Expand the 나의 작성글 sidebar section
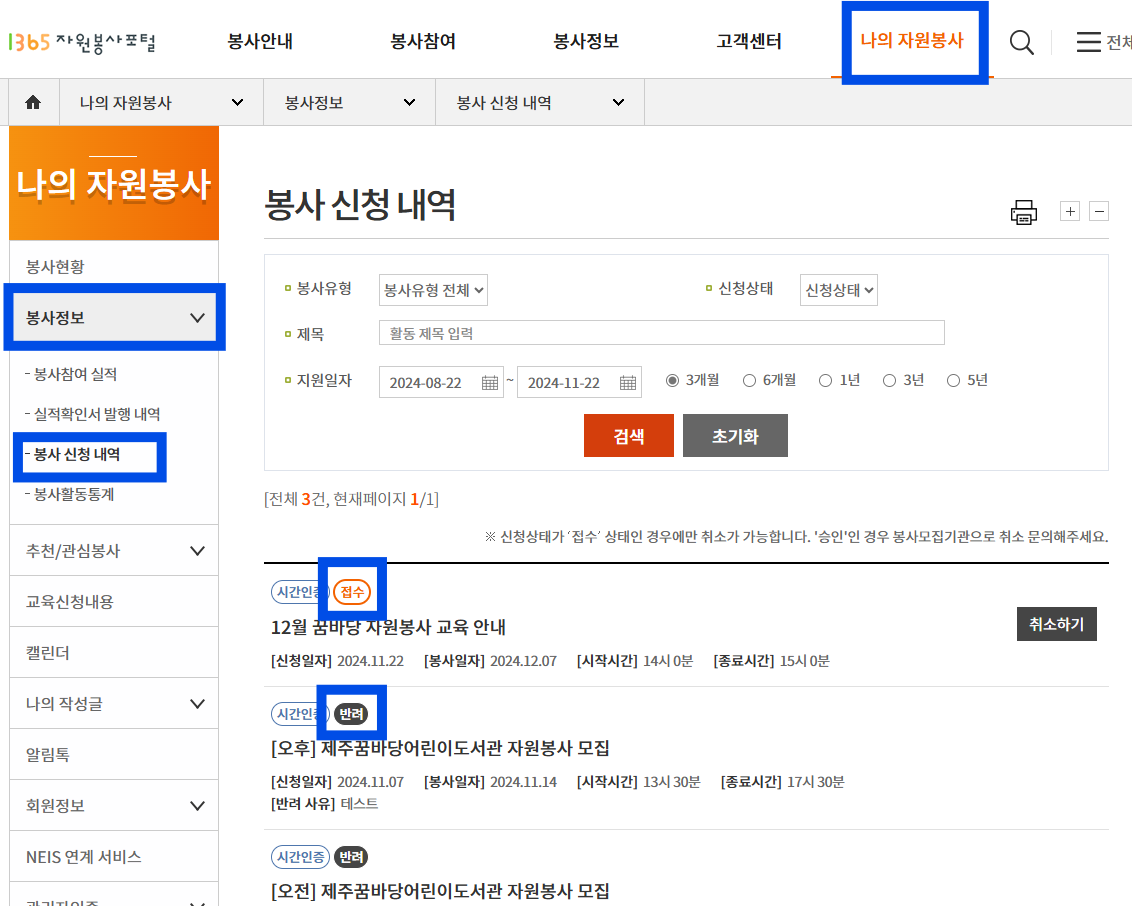 pos(114,704)
